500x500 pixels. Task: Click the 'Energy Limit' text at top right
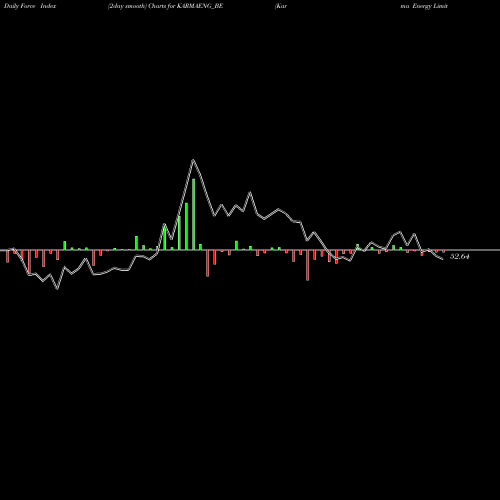430,6
